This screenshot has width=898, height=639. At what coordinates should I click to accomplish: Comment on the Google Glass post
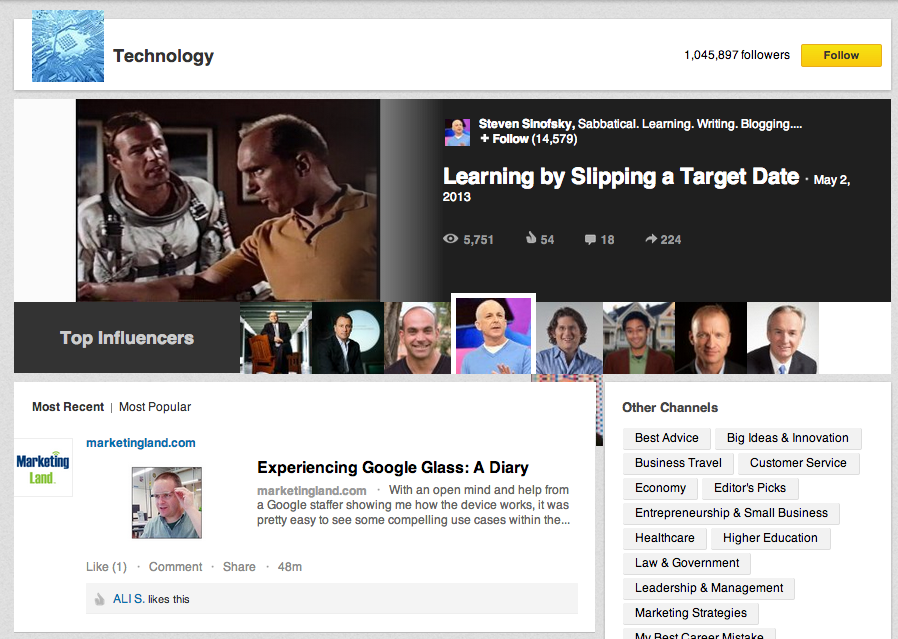(x=175, y=567)
